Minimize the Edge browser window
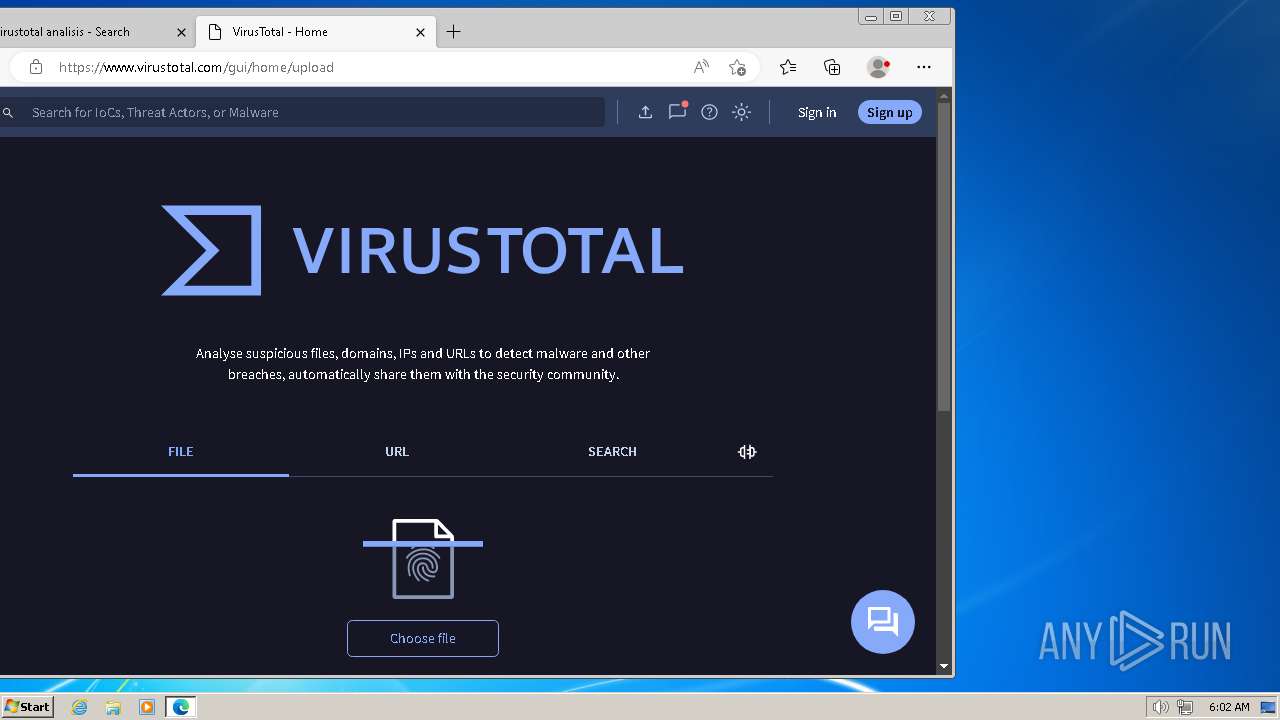This screenshot has width=1280, height=720. 871,16
